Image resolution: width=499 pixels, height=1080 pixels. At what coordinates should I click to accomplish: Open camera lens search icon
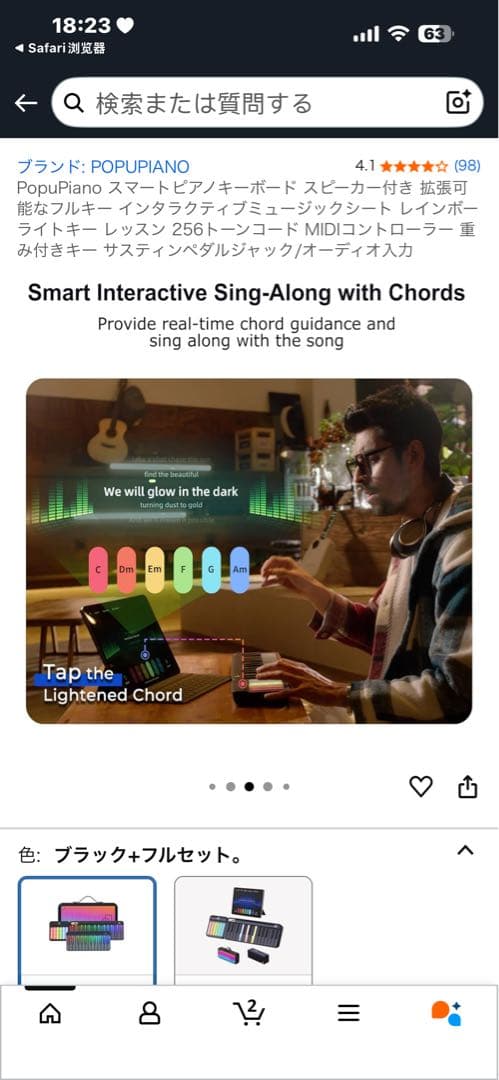point(458,102)
